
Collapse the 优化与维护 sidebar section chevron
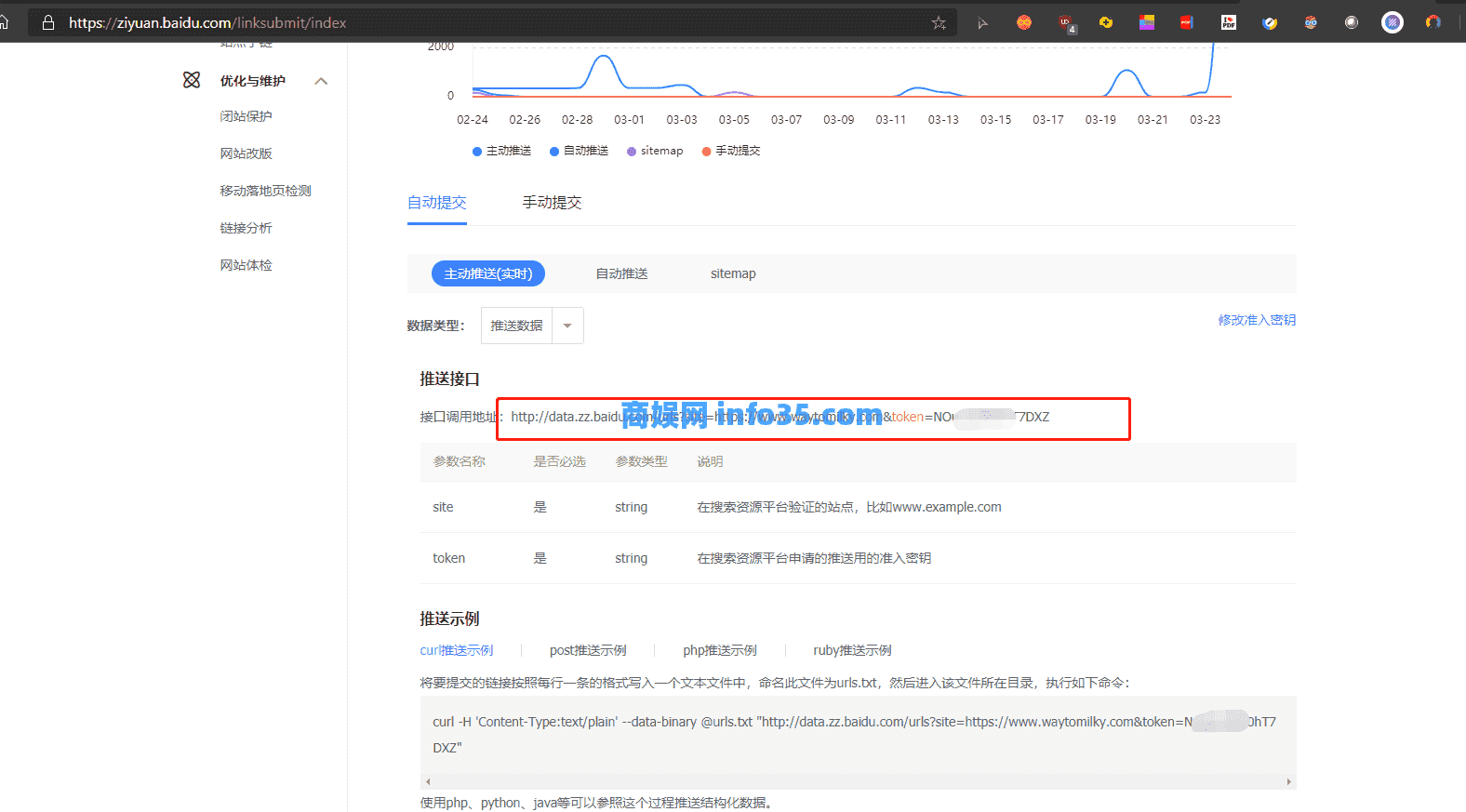click(x=322, y=81)
